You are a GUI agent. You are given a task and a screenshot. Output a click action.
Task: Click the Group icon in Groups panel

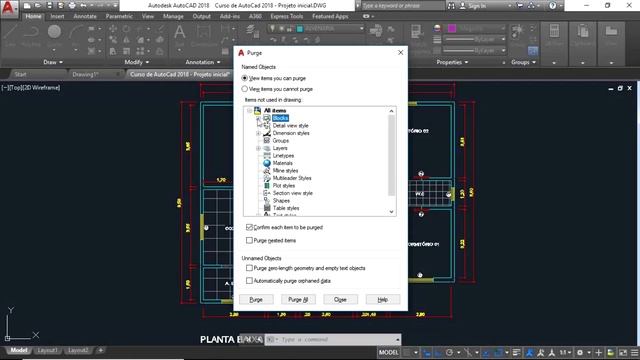[518, 31]
